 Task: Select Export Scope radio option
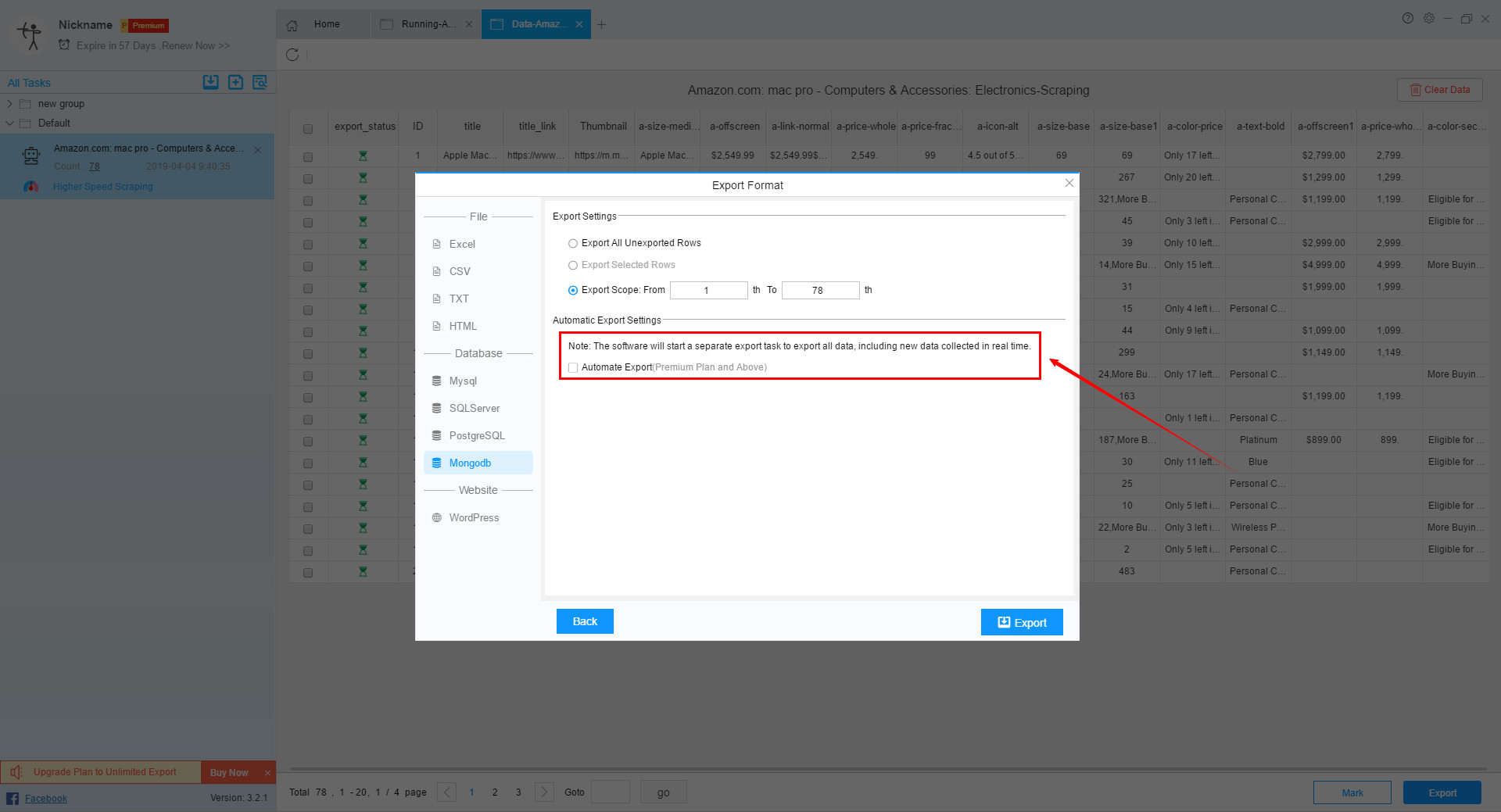tap(573, 290)
